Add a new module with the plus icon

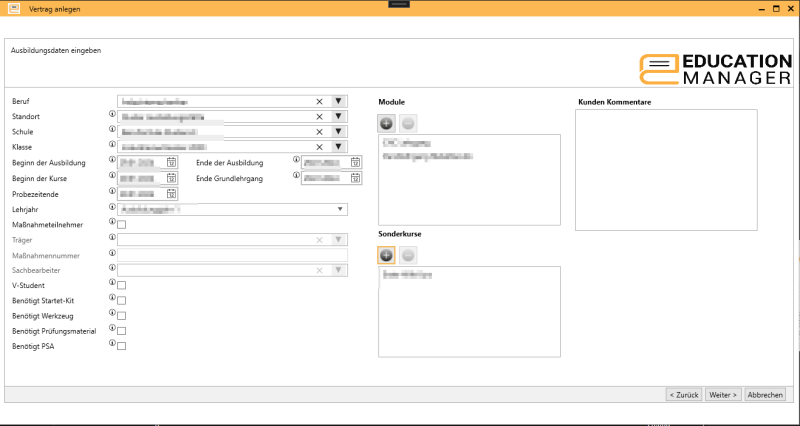(x=387, y=123)
